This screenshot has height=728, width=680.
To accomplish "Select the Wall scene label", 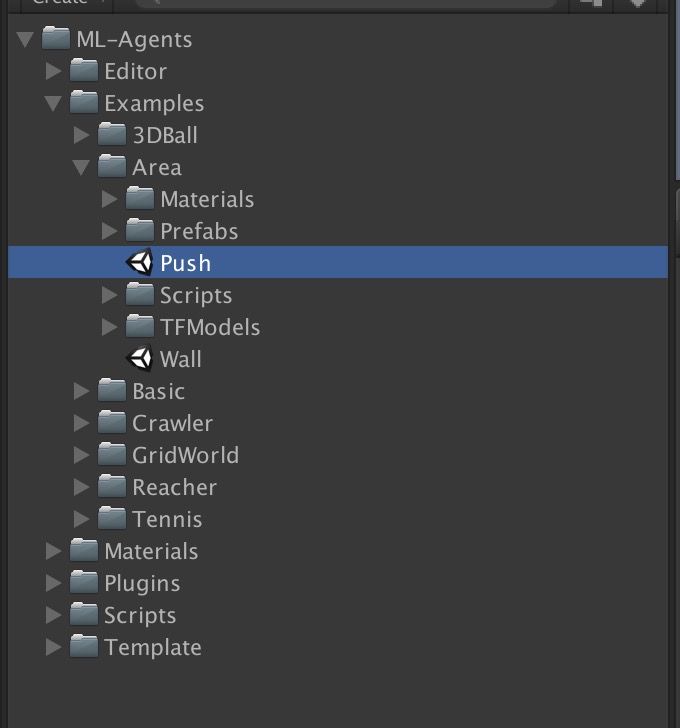I will [x=181, y=359].
